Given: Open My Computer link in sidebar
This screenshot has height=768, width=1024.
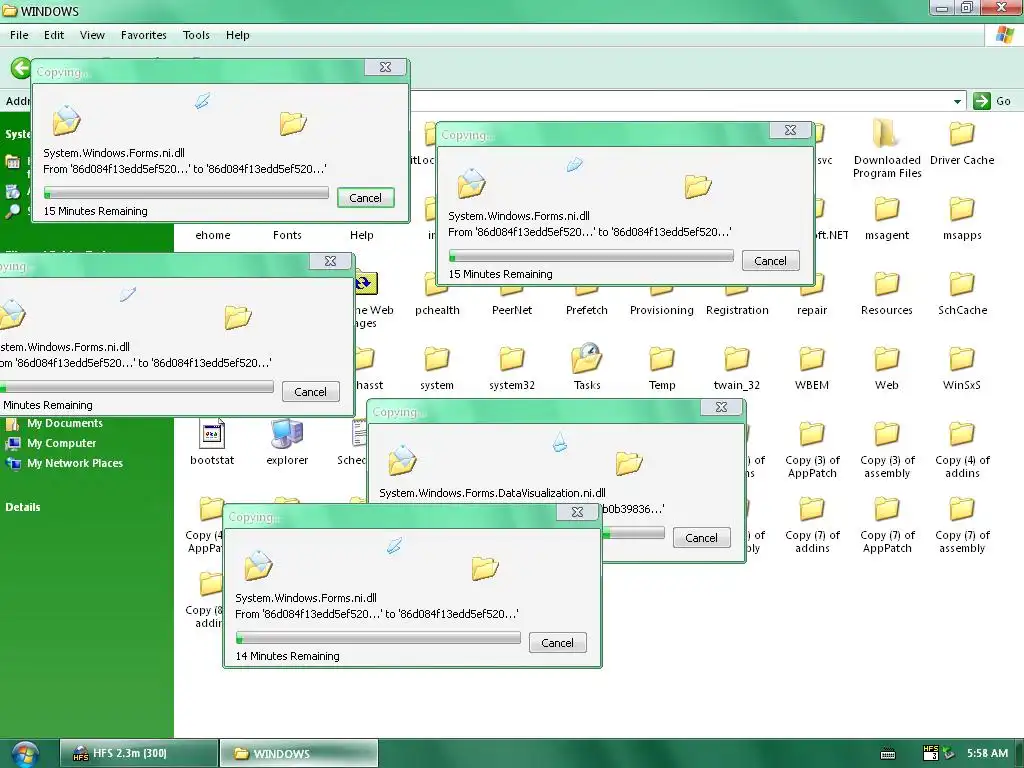Looking at the screenshot, I should pyautogui.click(x=61, y=443).
